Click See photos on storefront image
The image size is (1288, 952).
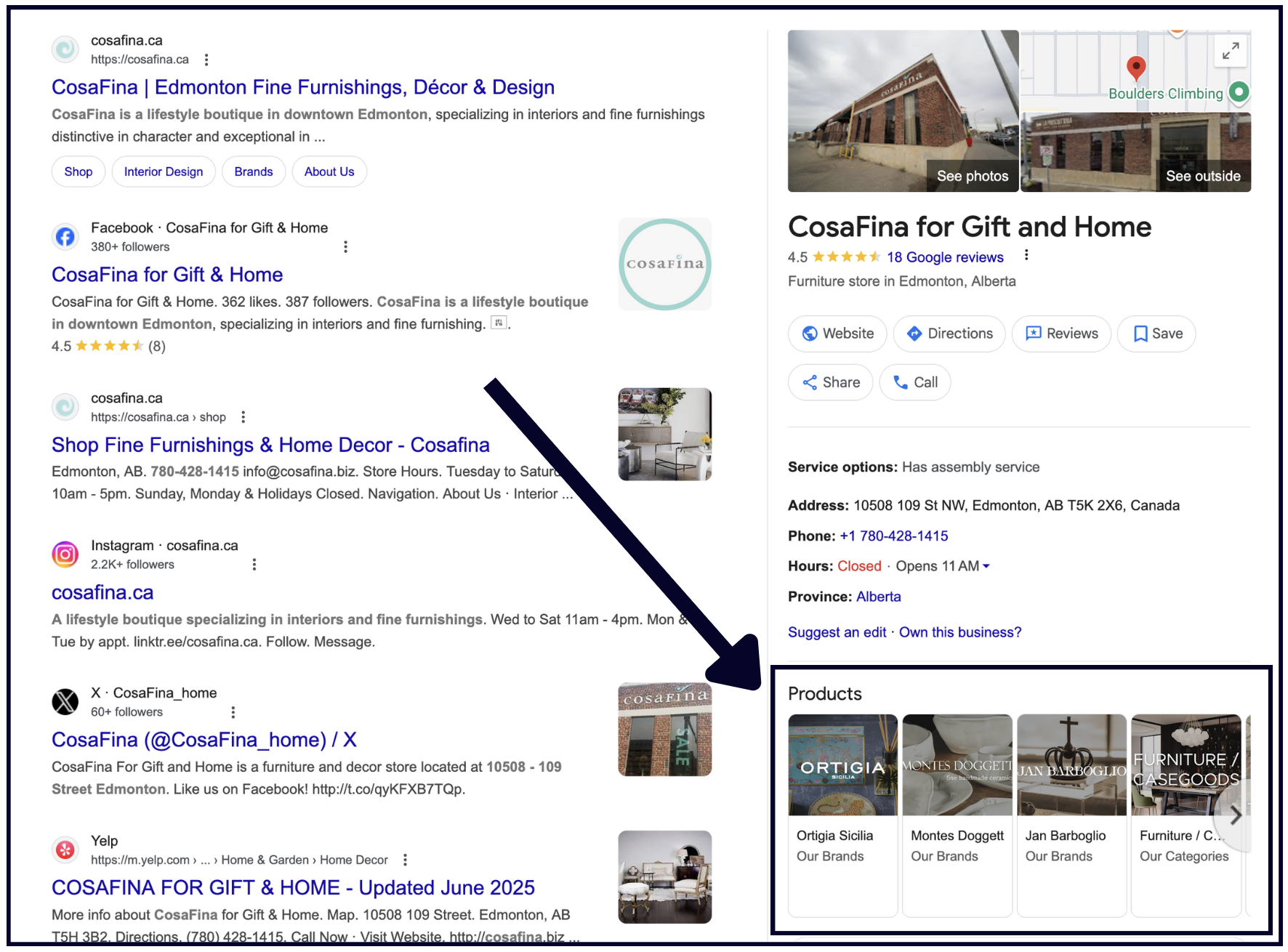(972, 176)
